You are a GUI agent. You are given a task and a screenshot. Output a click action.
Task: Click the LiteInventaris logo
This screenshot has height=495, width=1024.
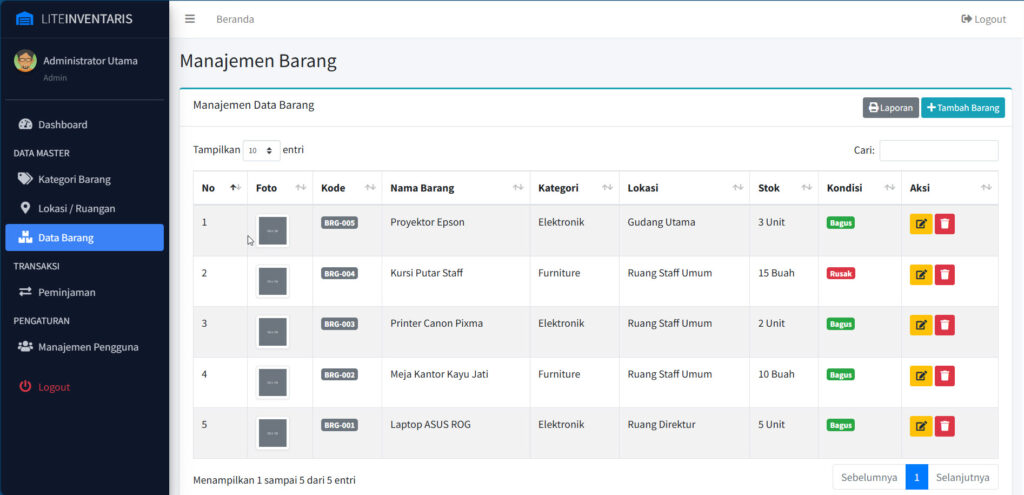click(x=74, y=19)
